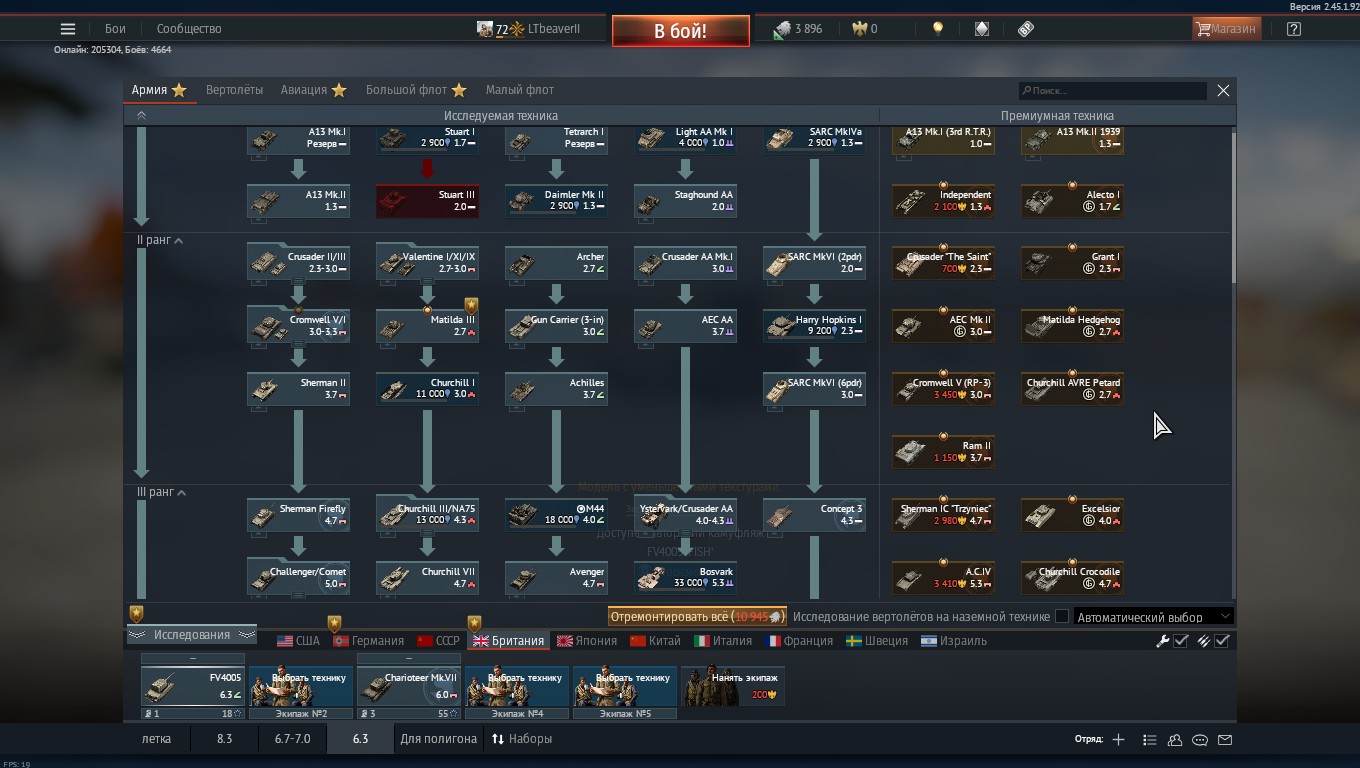The height and width of the screenshot is (768, 1360).
Task: Select the Армия tab
Action: 159,90
